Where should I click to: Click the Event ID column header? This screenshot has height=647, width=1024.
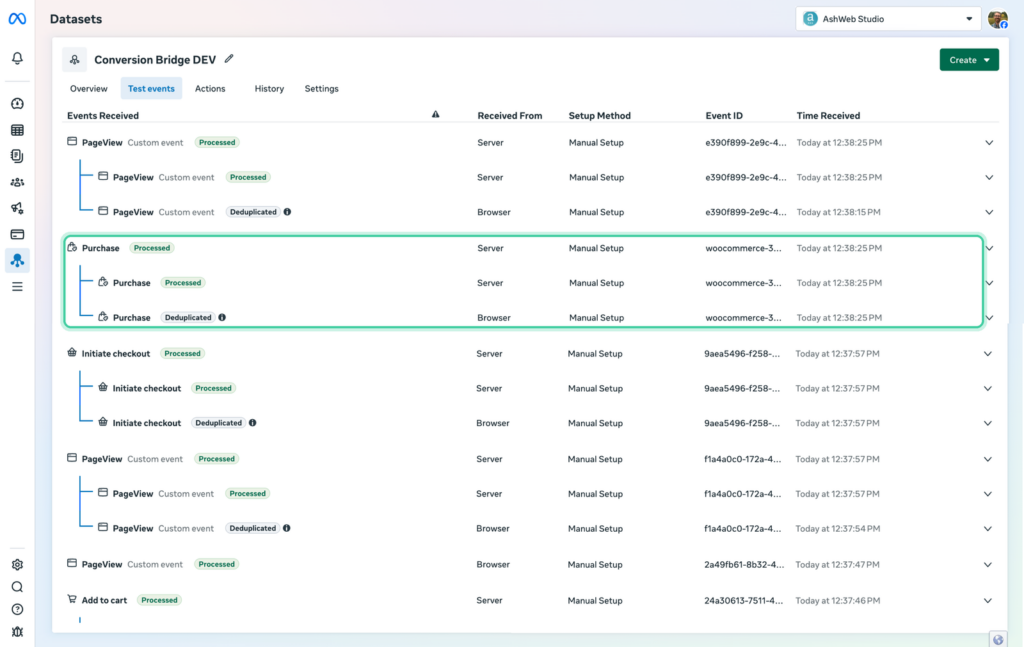click(724, 116)
